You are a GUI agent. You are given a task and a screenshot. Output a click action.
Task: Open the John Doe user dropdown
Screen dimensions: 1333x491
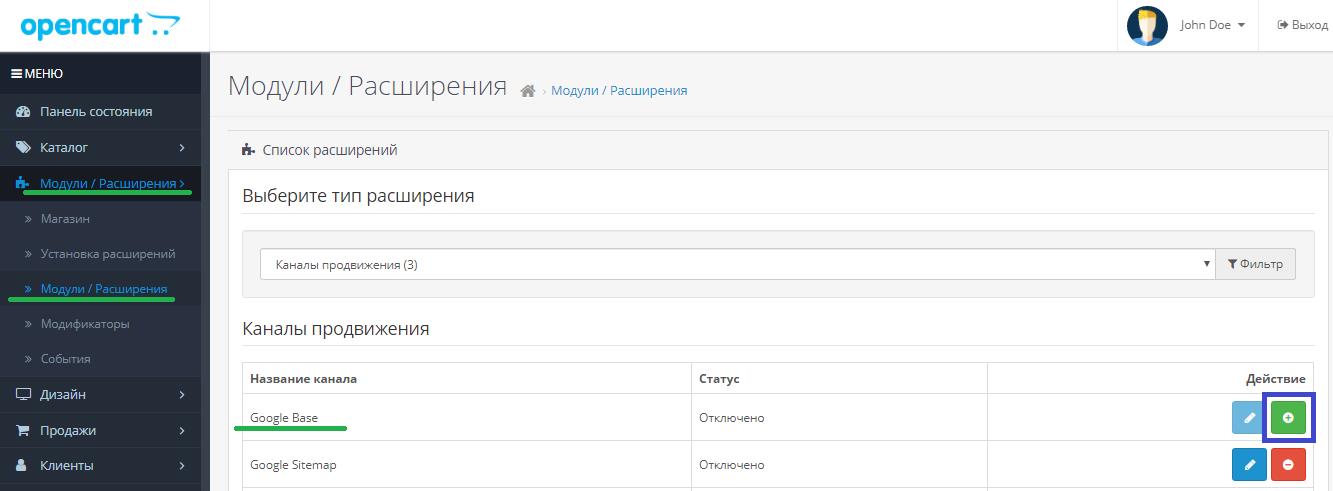(1212, 26)
